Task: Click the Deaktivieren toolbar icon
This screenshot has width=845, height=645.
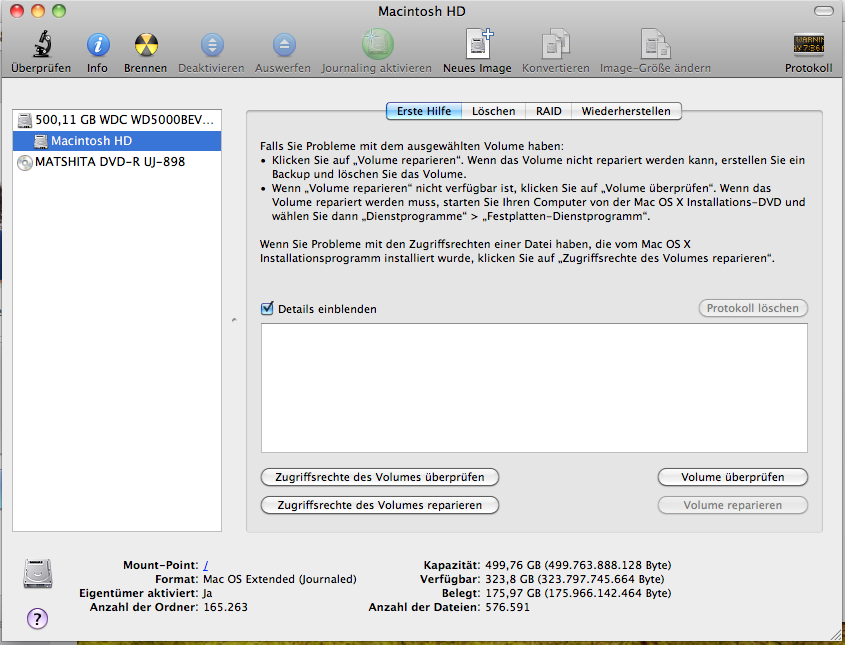Action: 211,45
